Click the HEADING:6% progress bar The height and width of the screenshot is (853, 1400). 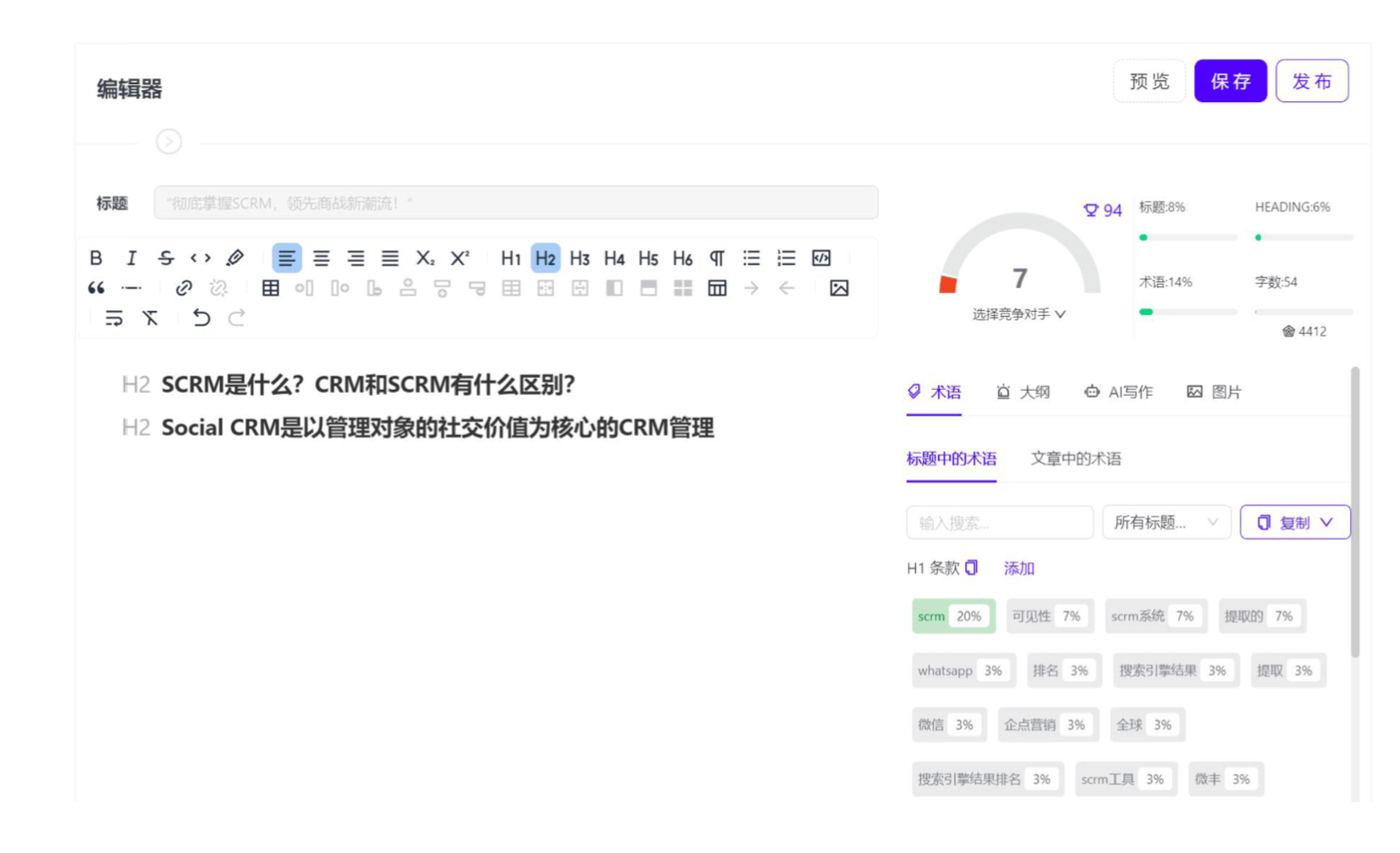(1304, 238)
